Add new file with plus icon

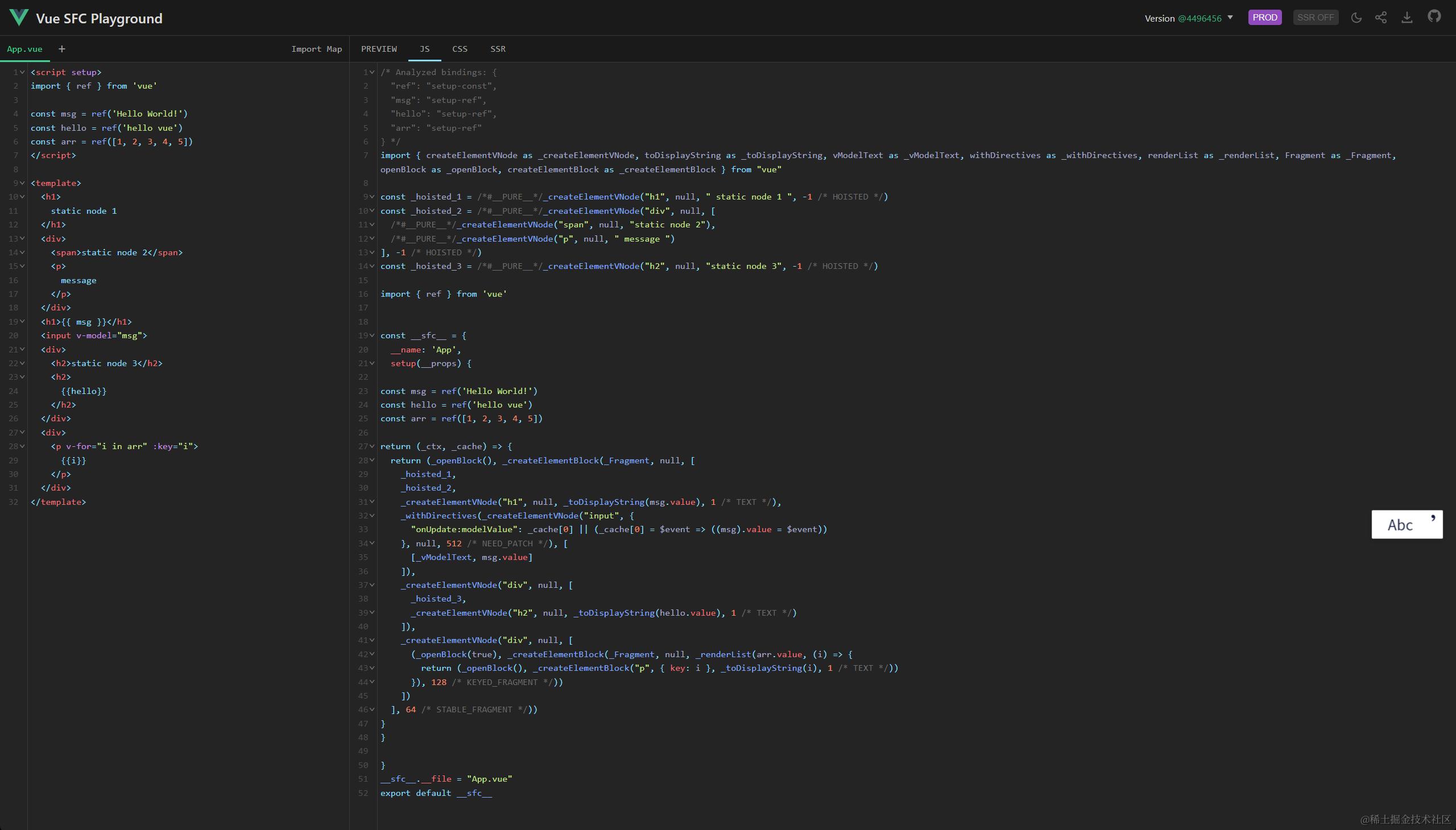pos(61,49)
